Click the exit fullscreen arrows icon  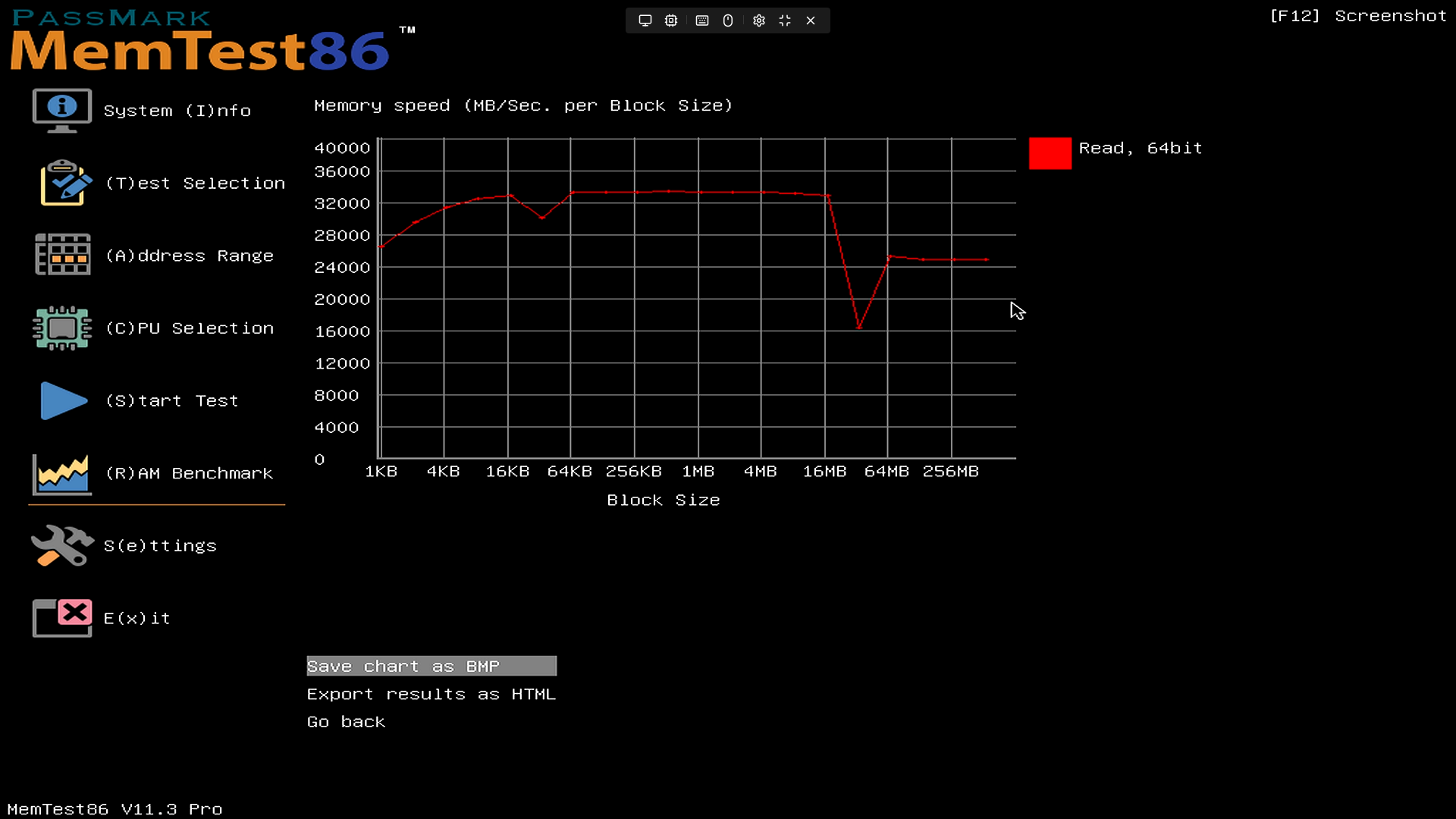tap(785, 20)
